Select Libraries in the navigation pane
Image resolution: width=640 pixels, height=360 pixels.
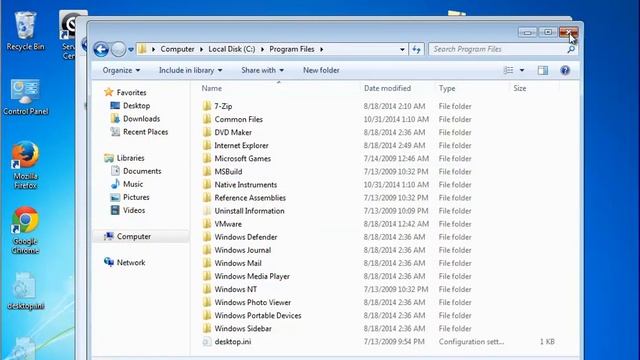click(124, 158)
